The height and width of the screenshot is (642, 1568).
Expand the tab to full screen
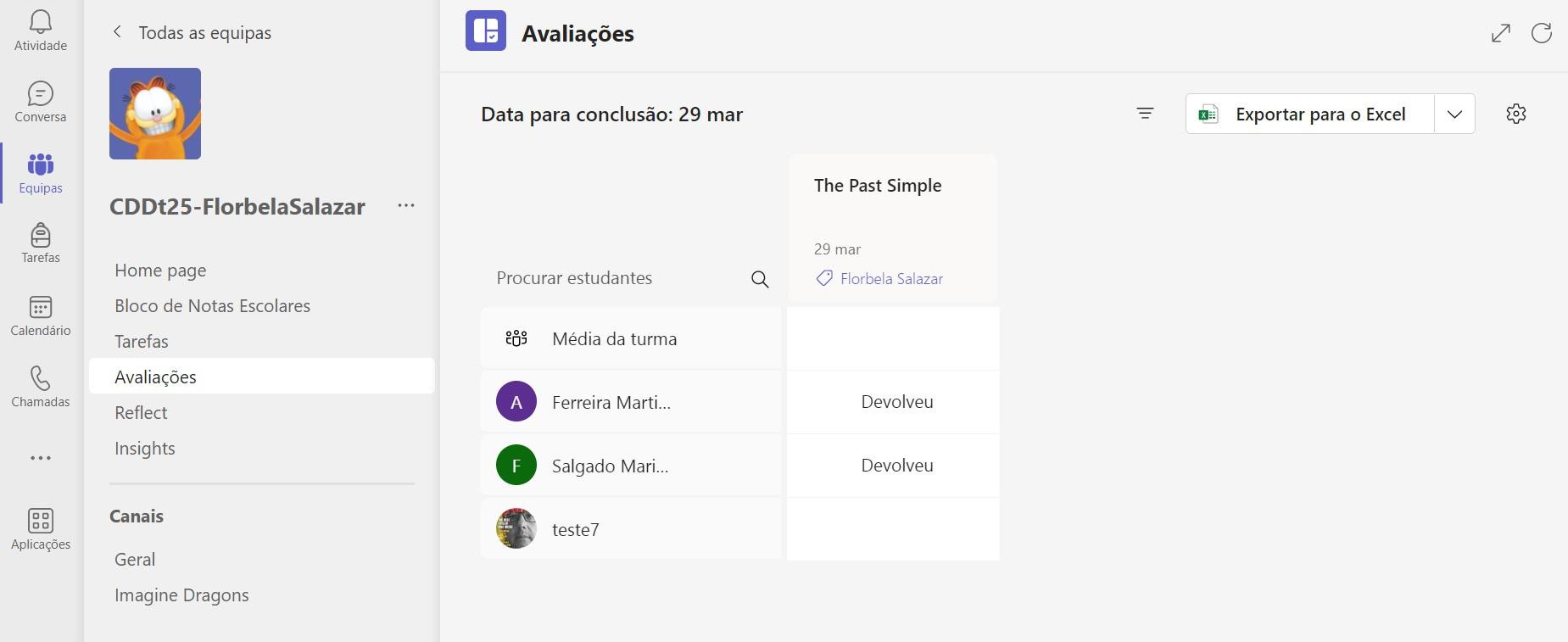[1500, 33]
